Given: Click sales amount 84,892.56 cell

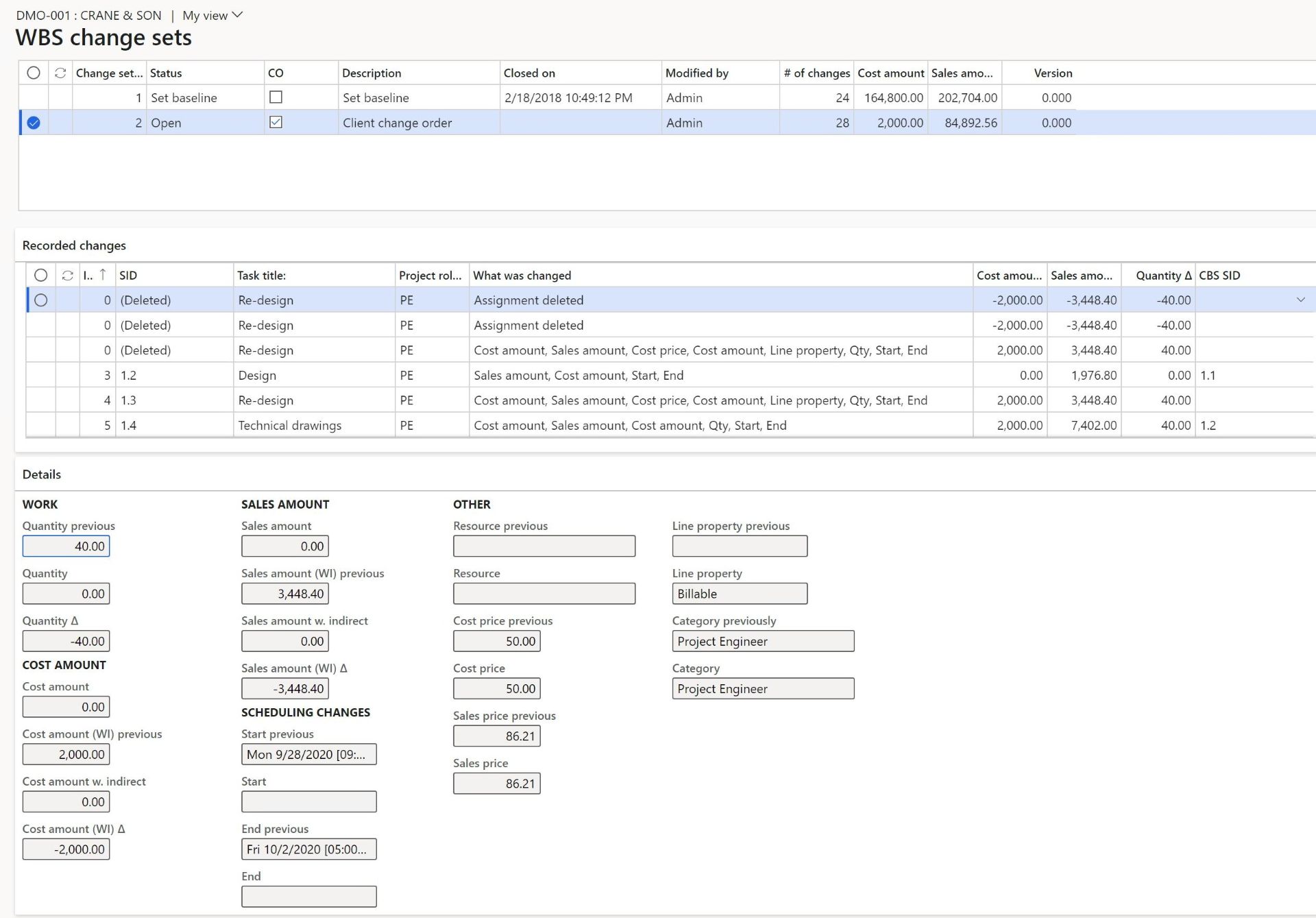Looking at the screenshot, I should [x=965, y=123].
